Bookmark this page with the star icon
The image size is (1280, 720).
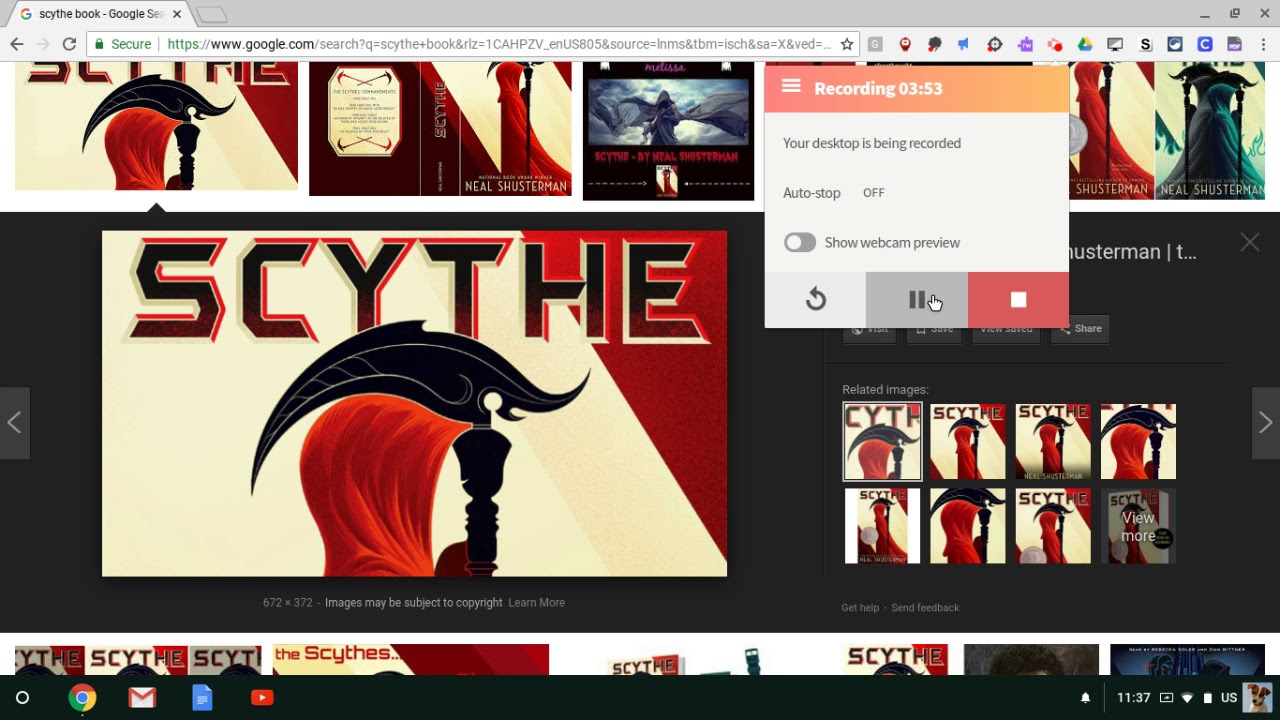(x=847, y=44)
